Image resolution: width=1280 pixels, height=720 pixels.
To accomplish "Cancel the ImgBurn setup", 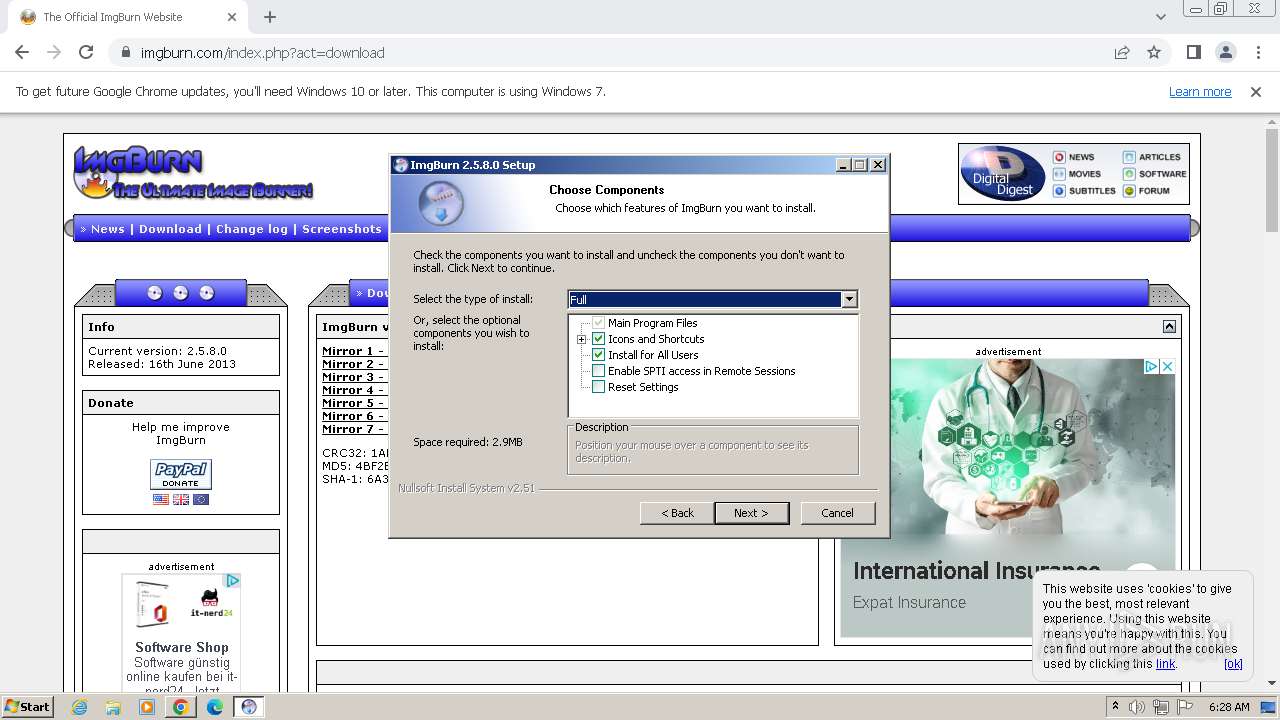I will click(x=837, y=513).
